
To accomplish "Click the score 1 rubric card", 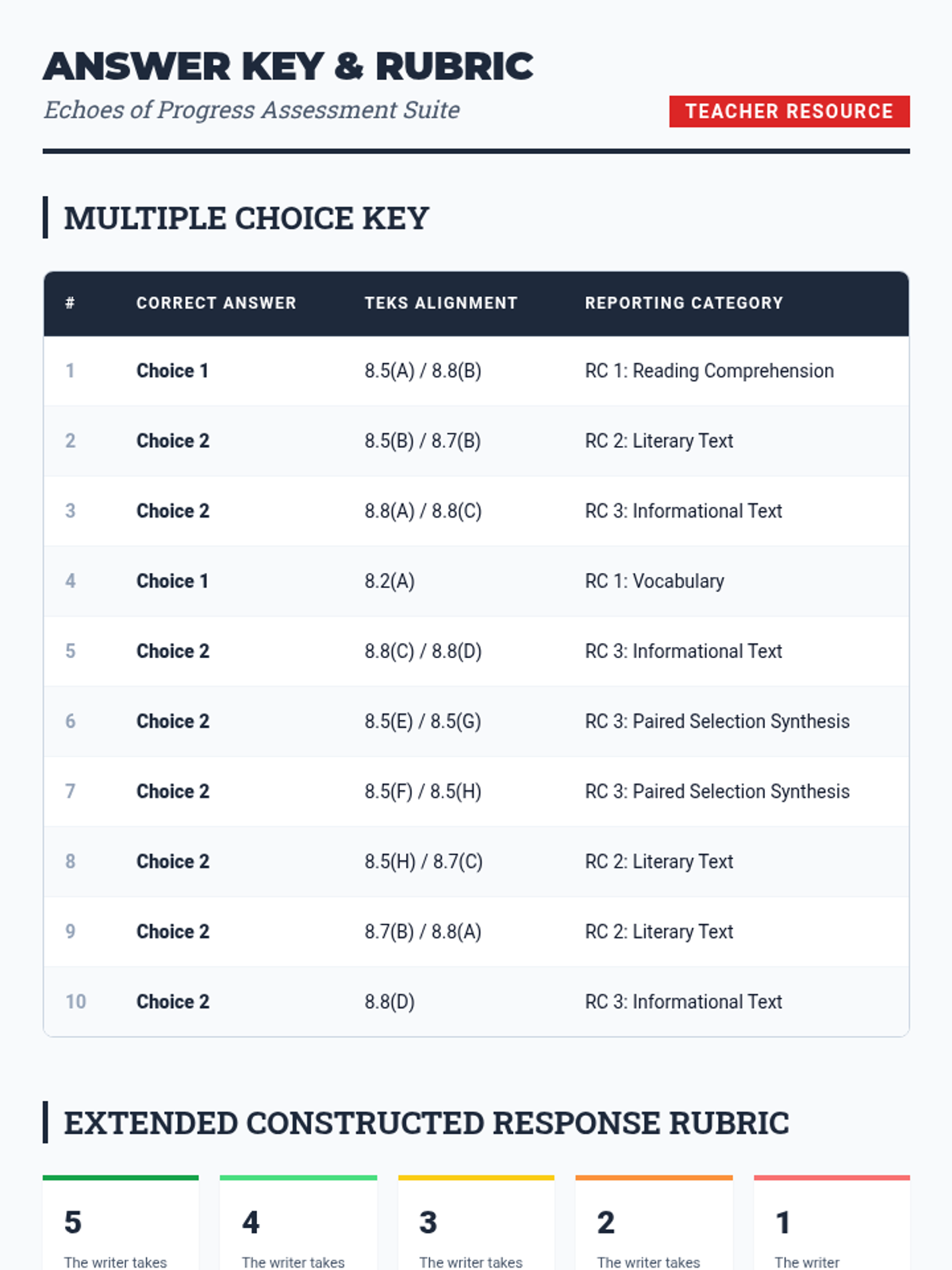I will point(831,1226).
